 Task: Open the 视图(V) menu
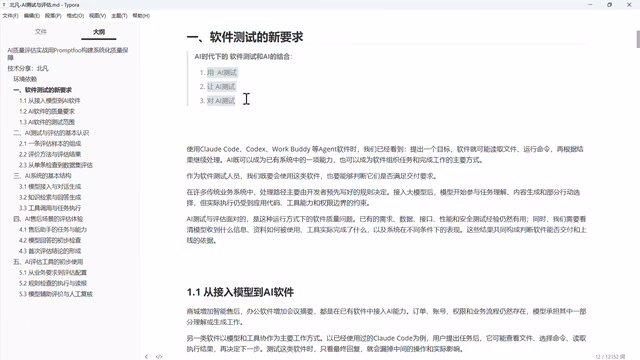pyautogui.click(x=97, y=16)
